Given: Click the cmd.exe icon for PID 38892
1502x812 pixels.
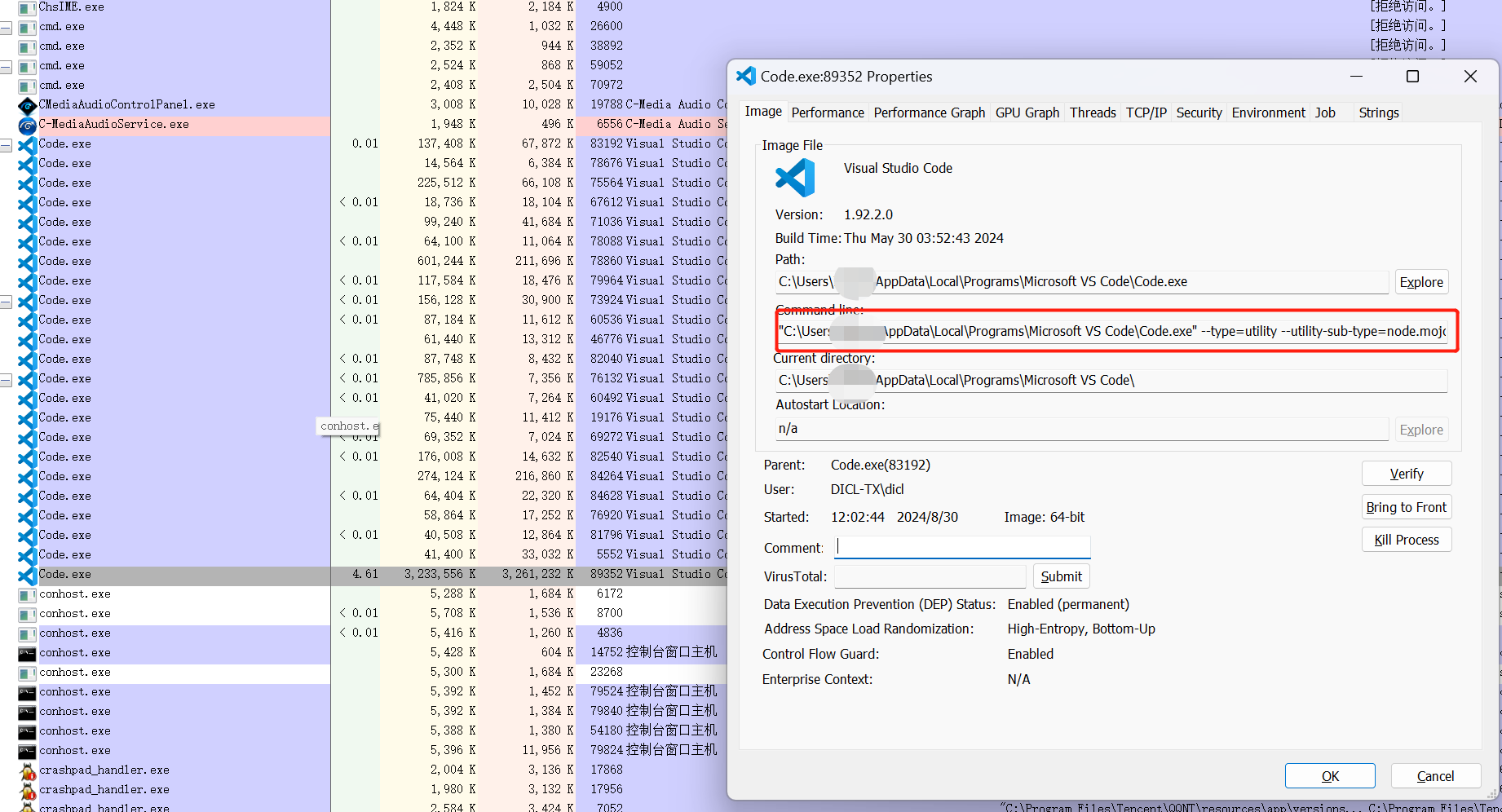Looking at the screenshot, I should 27,46.
